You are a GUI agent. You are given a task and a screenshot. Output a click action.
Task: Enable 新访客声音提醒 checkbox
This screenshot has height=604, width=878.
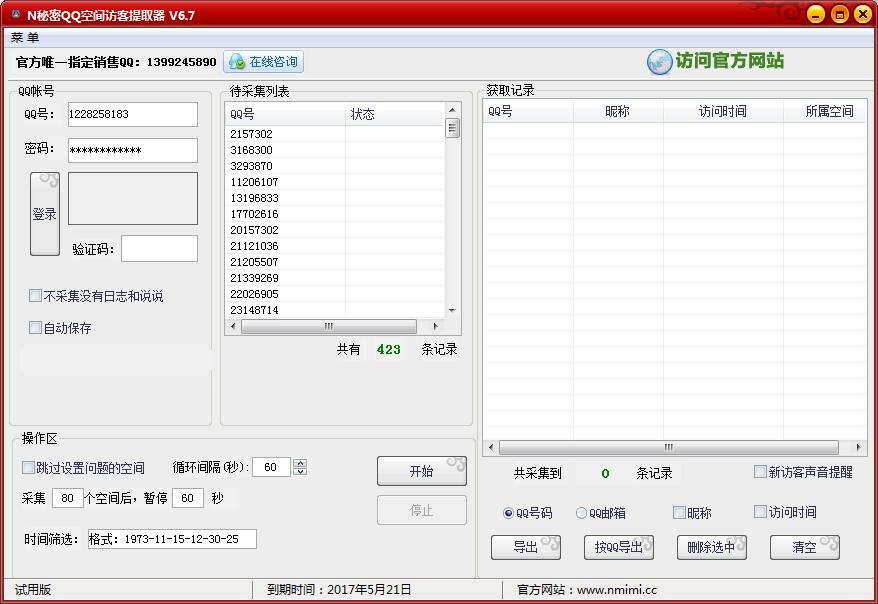pyautogui.click(x=760, y=472)
